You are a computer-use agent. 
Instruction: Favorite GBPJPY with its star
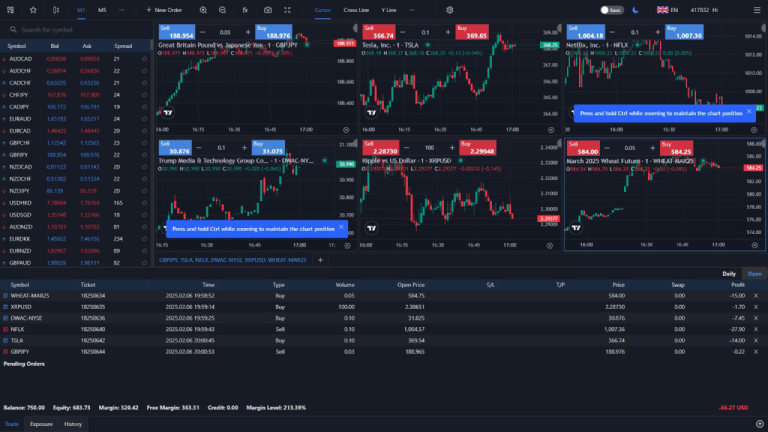tap(144, 155)
